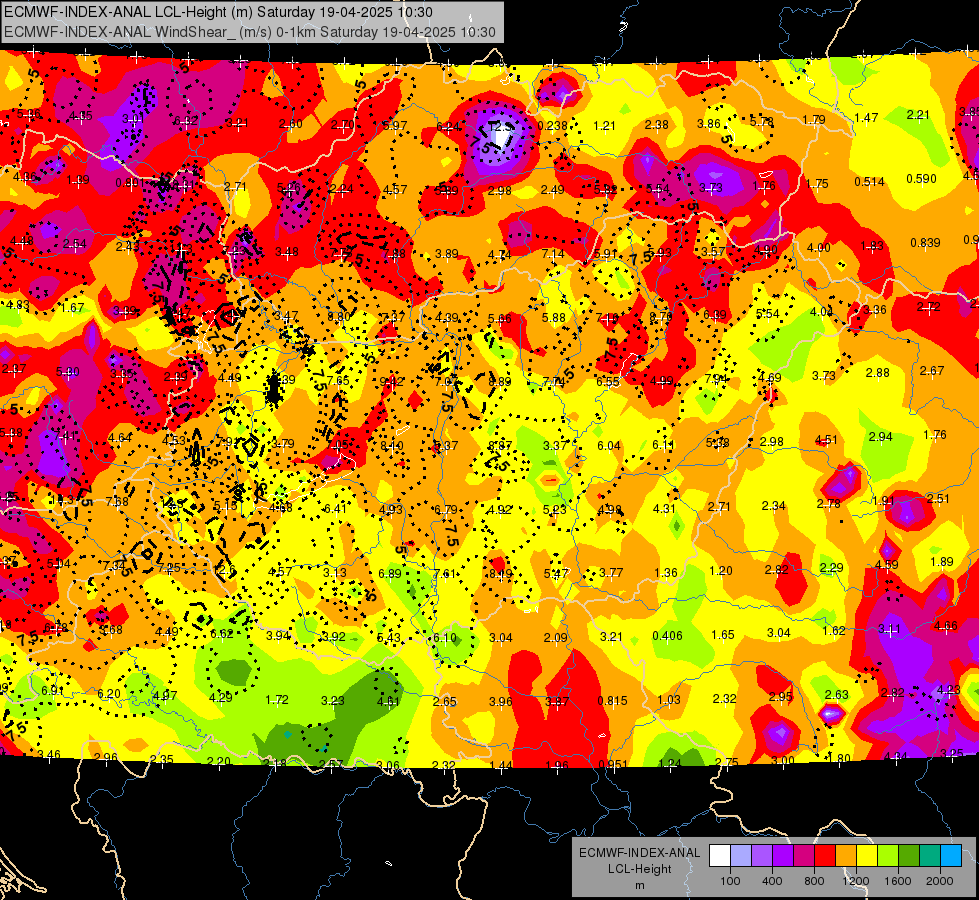Click the legend tick label 1200
This screenshot has width=979, height=900.
(x=855, y=881)
